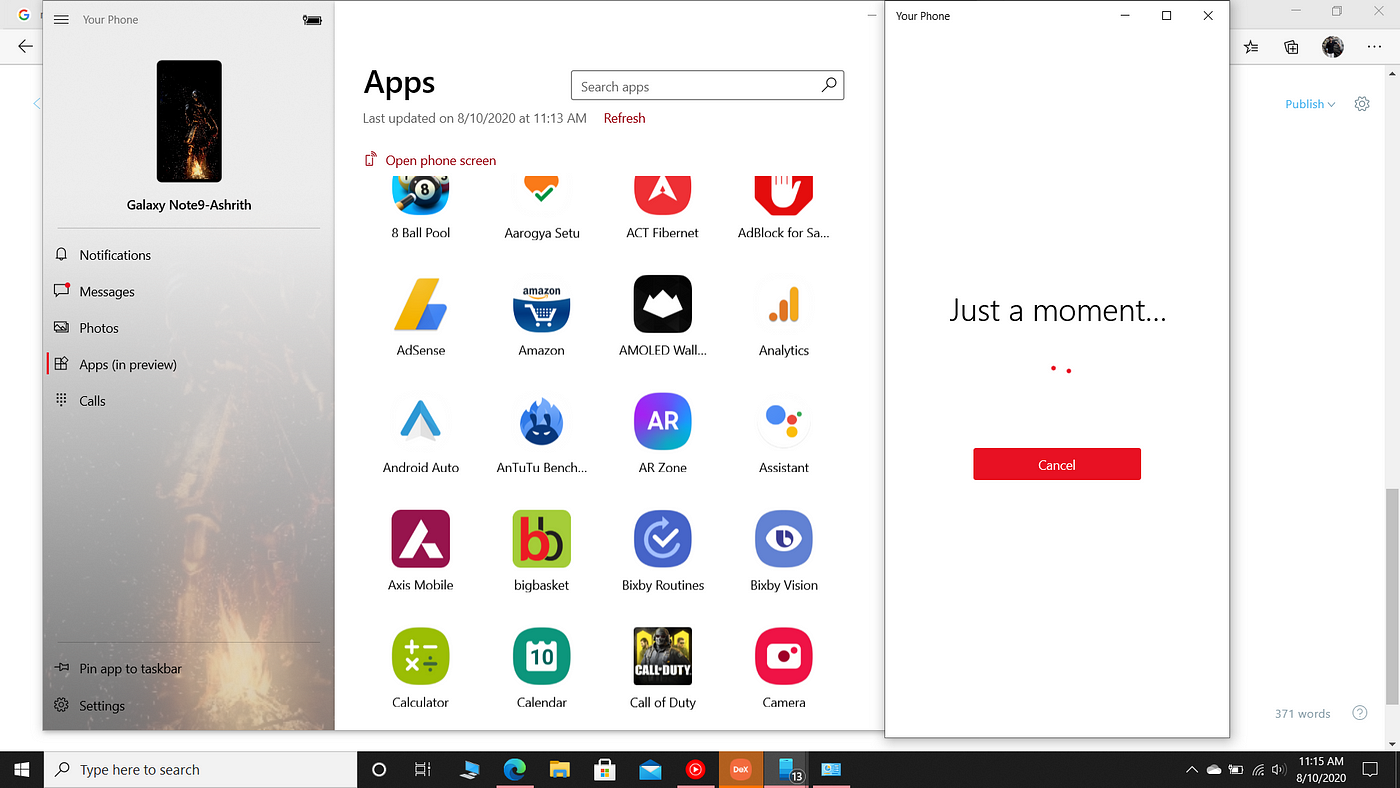Image resolution: width=1400 pixels, height=788 pixels.
Task: Launch the AnTuTu Benchmark app
Action: tap(541, 421)
